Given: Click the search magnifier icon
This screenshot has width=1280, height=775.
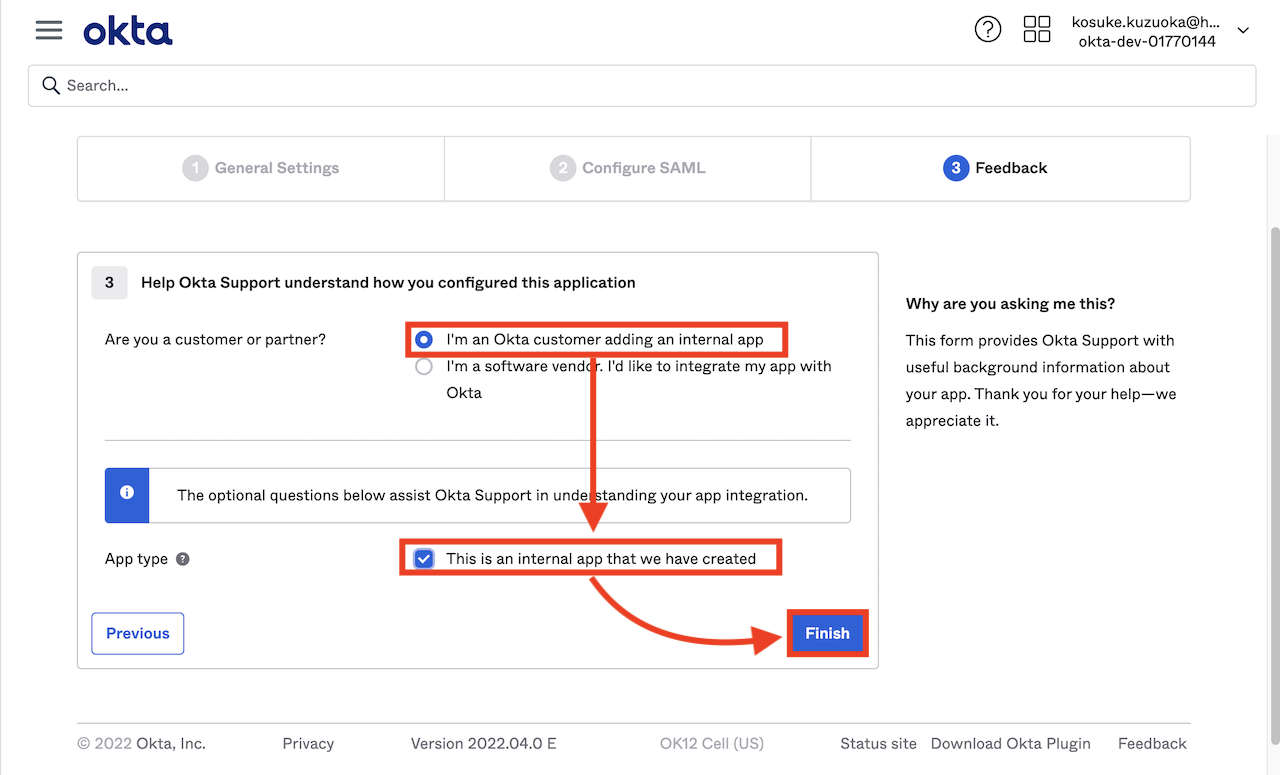Looking at the screenshot, I should coord(51,85).
